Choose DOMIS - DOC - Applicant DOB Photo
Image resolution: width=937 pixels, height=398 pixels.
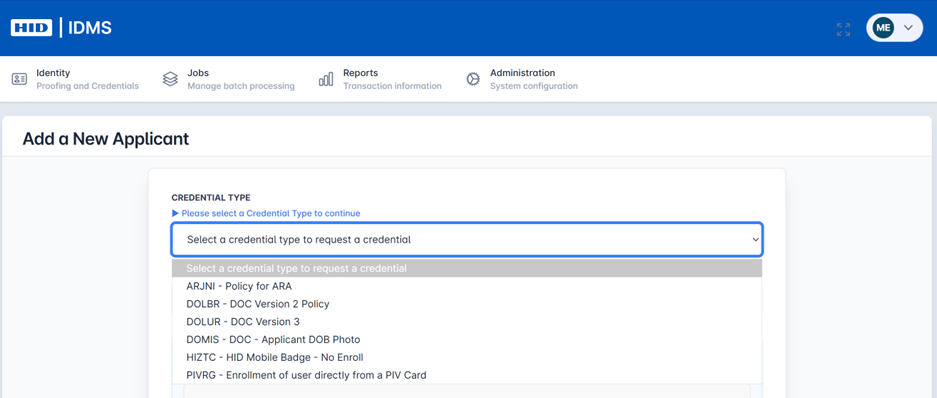[x=467, y=339]
